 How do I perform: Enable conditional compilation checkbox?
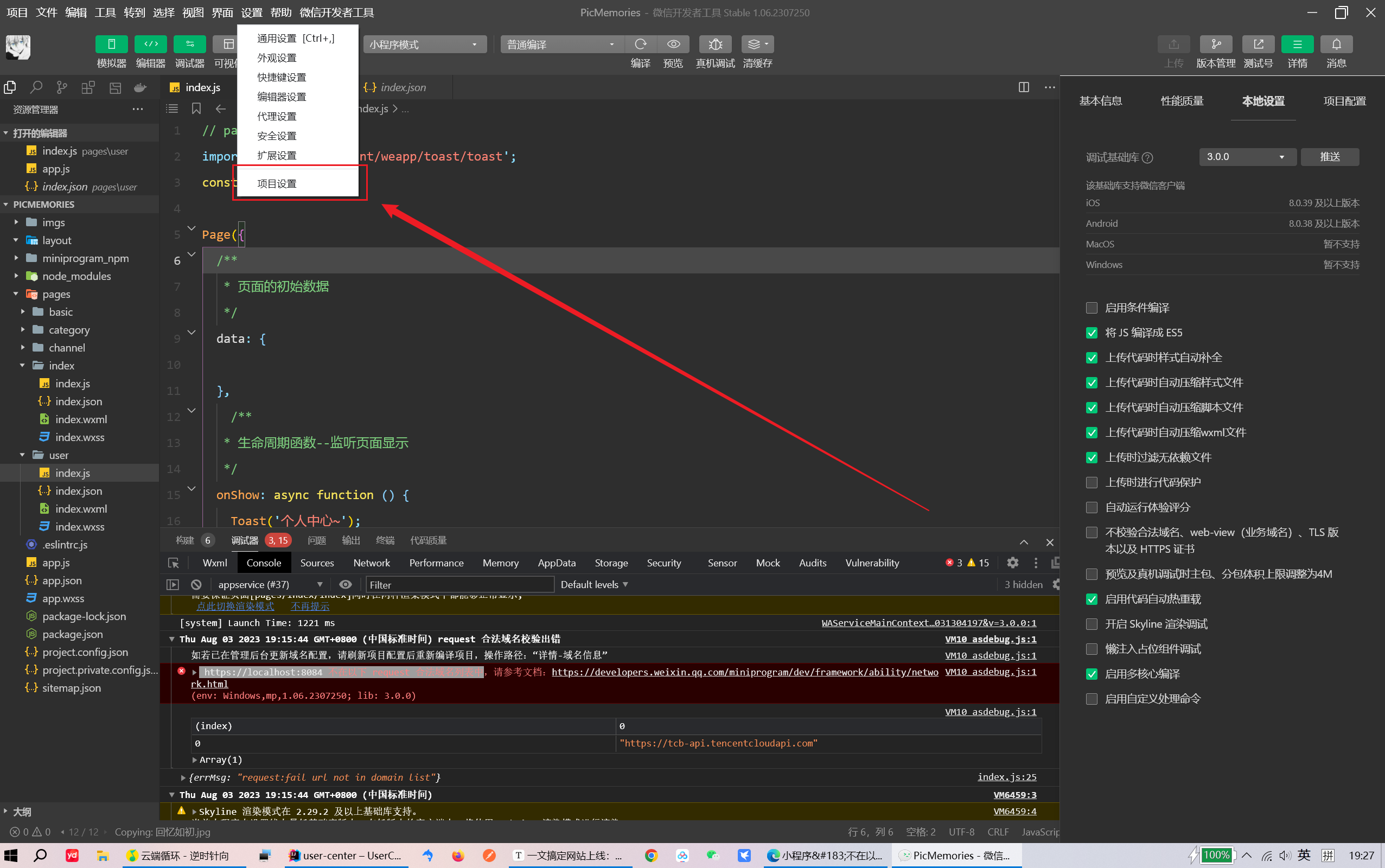pyautogui.click(x=1092, y=308)
